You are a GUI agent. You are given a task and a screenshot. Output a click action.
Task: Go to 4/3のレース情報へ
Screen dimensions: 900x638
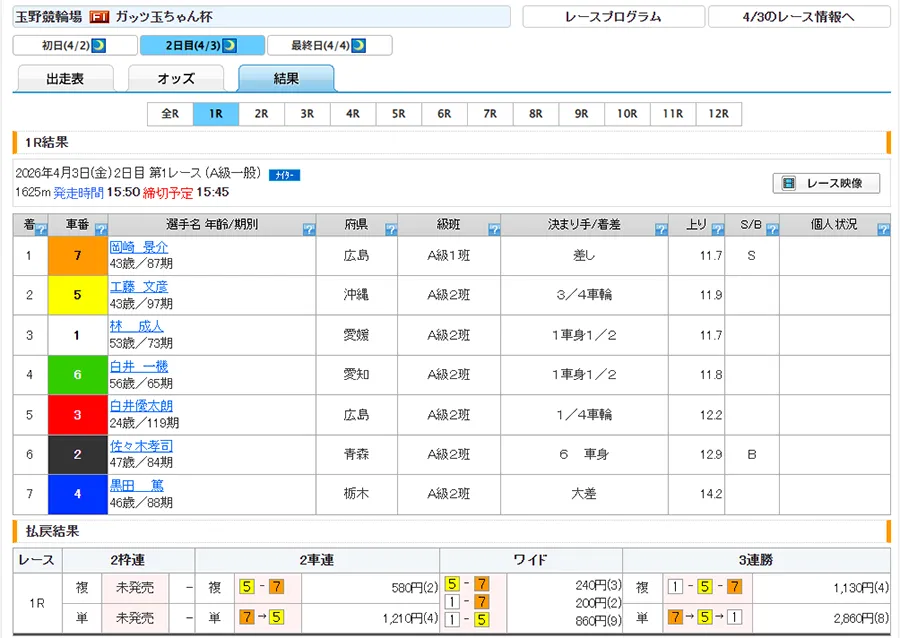798,17
